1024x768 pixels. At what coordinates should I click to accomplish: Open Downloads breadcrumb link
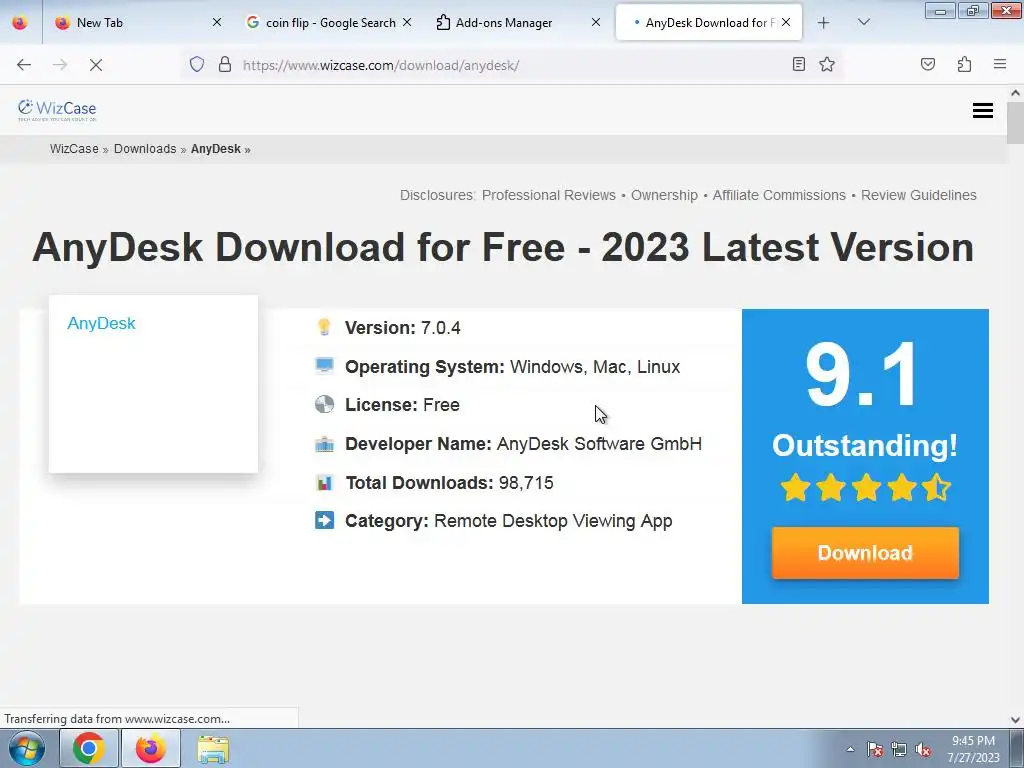point(145,149)
